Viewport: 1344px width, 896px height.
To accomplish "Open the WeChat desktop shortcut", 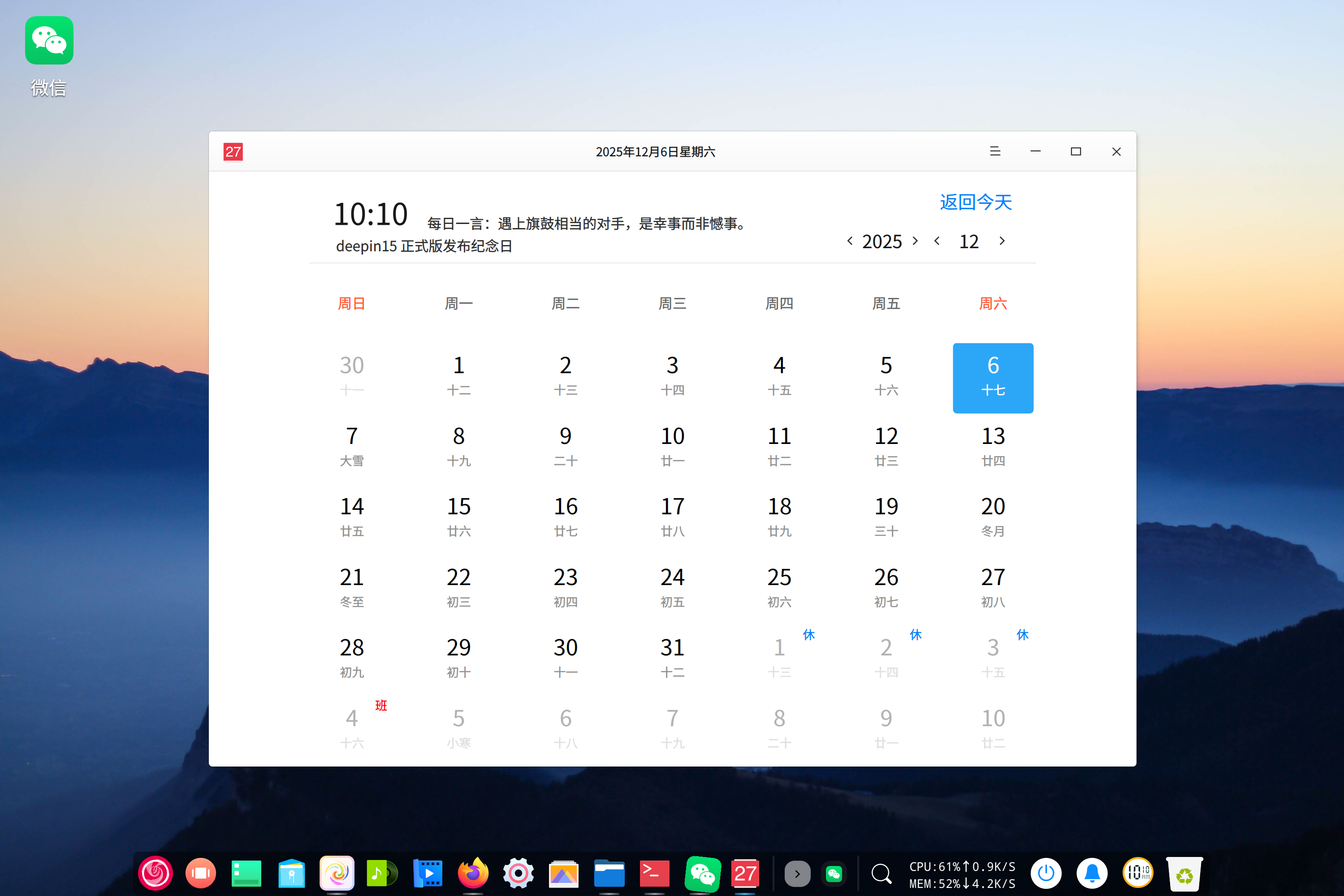I will point(49,56).
